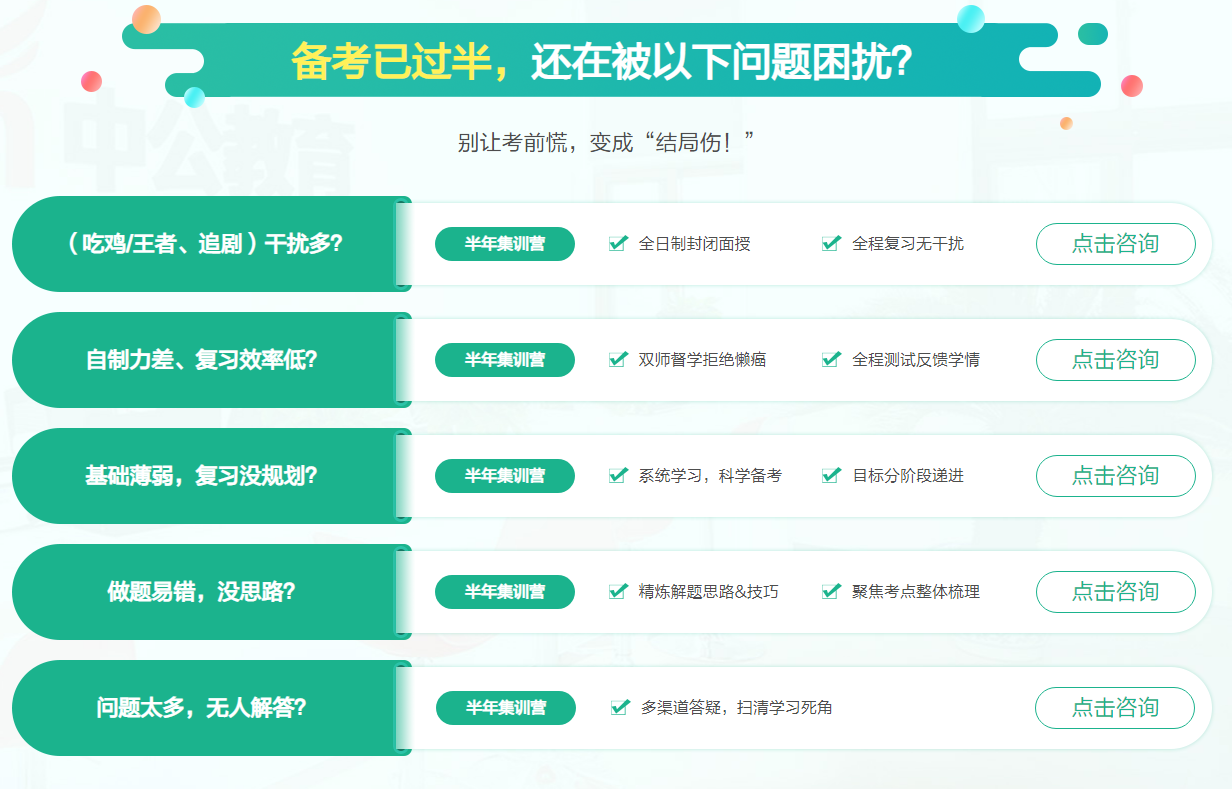Click the checkmark beside 全日制封闭面授
Viewport: 1232px width, 789px height.
point(617,243)
